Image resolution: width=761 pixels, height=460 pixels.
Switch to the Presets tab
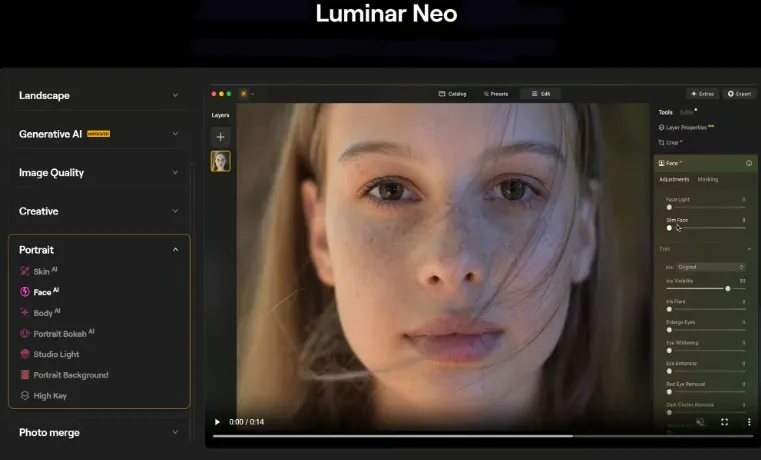[496, 94]
